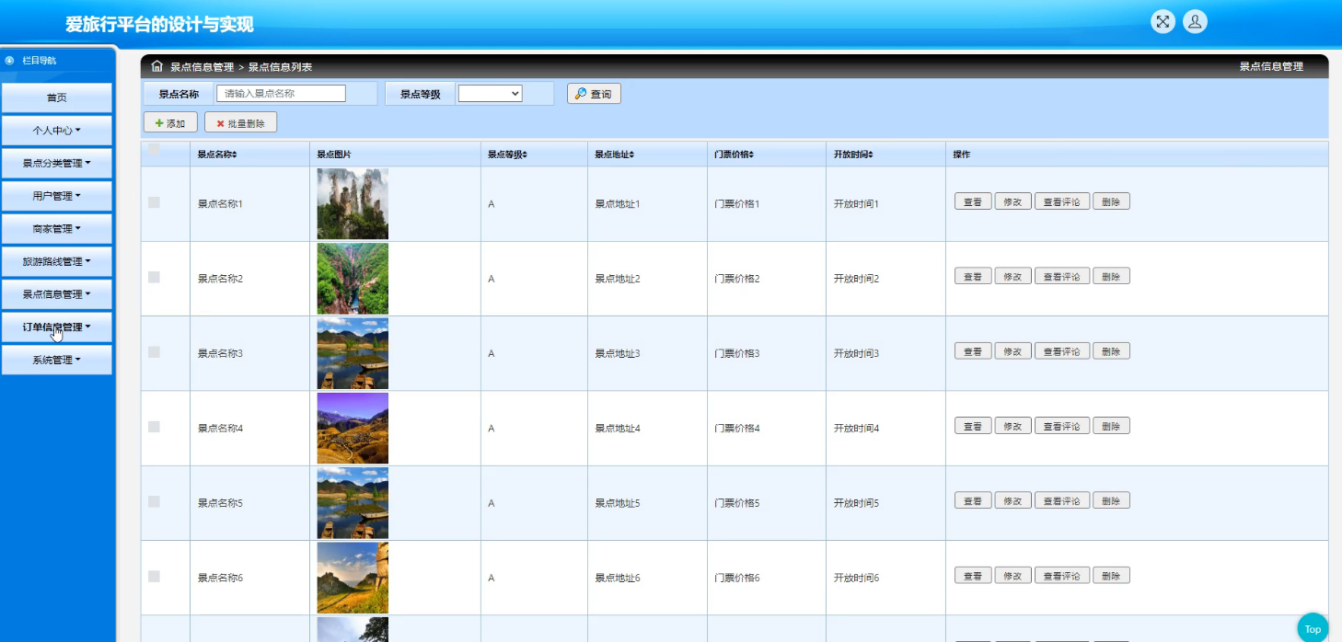1342x642 pixels.
Task: Open the thumbnail image of 景点名称4
Action: pos(352,429)
